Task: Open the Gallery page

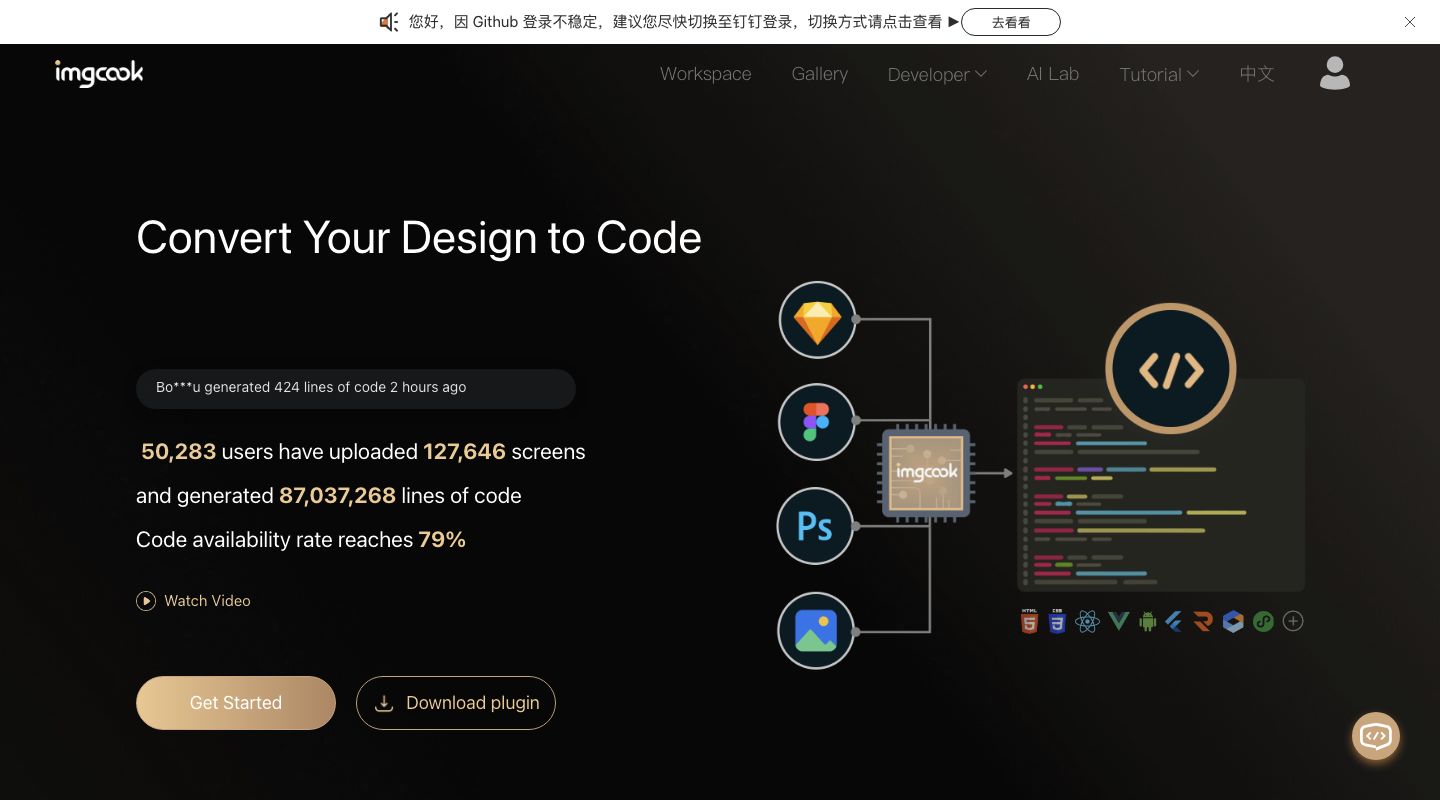Action: pyautogui.click(x=820, y=74)
